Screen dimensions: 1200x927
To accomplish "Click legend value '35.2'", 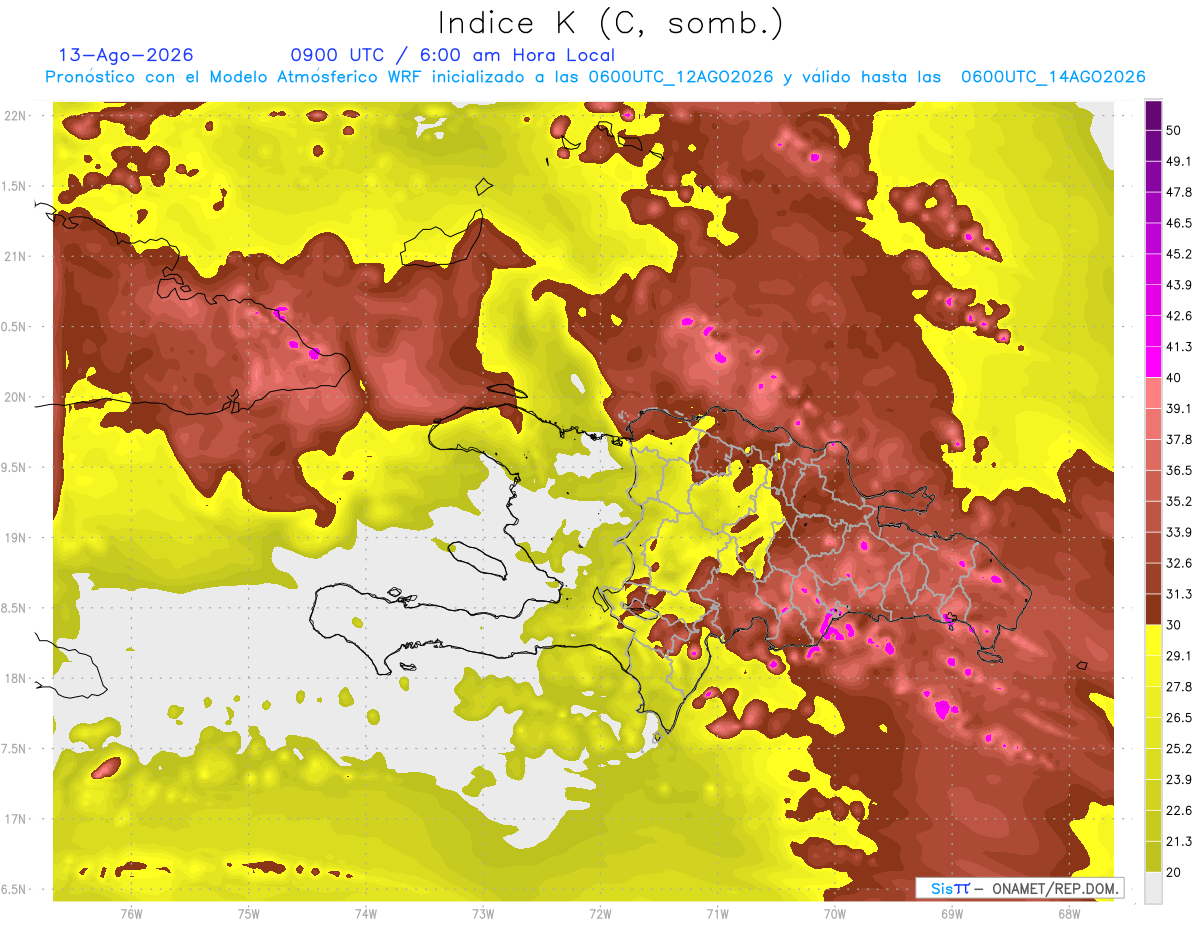I will pos(1178,501).
